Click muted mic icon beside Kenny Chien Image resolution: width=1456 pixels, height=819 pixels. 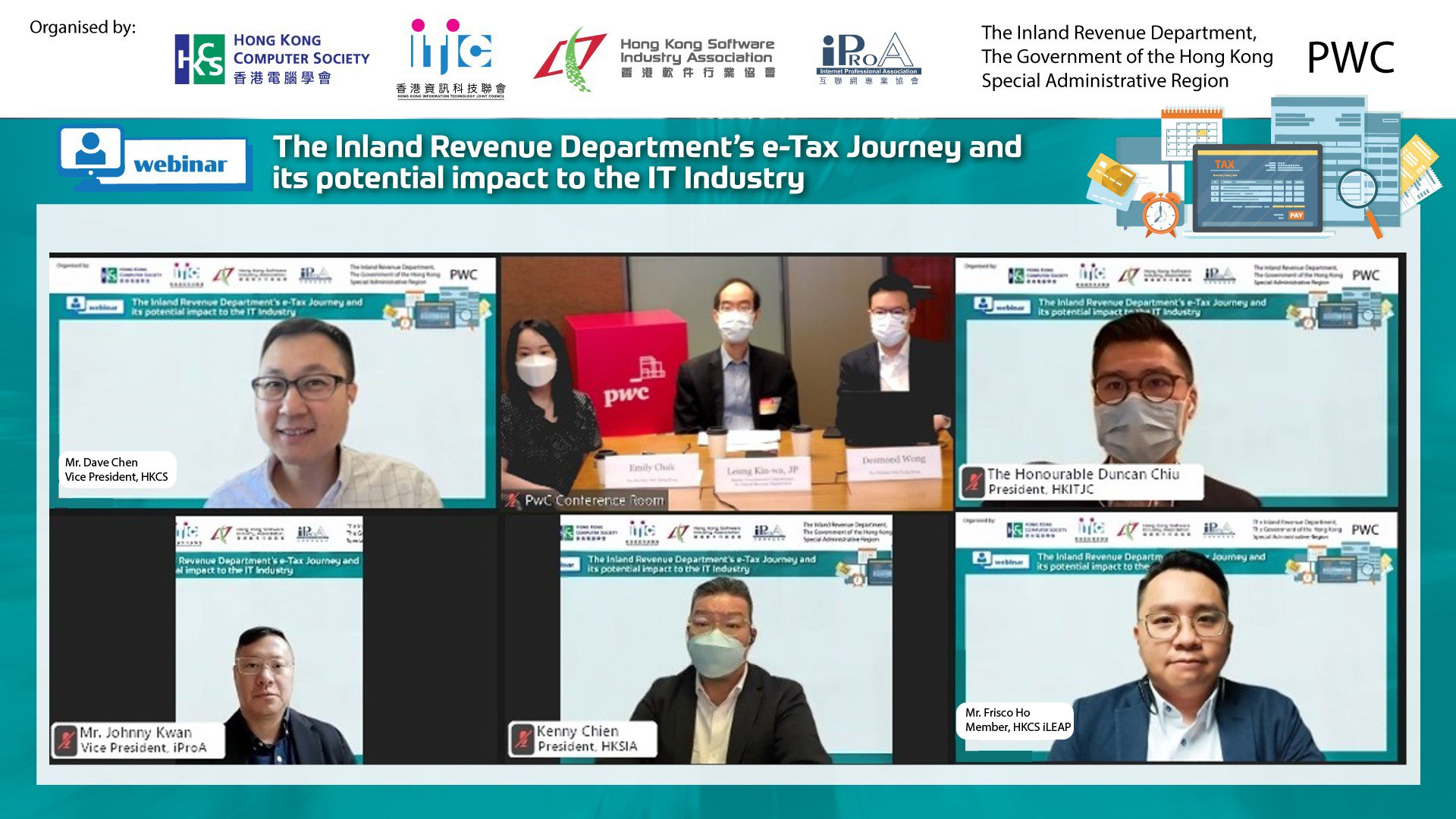tap(522, 739)
